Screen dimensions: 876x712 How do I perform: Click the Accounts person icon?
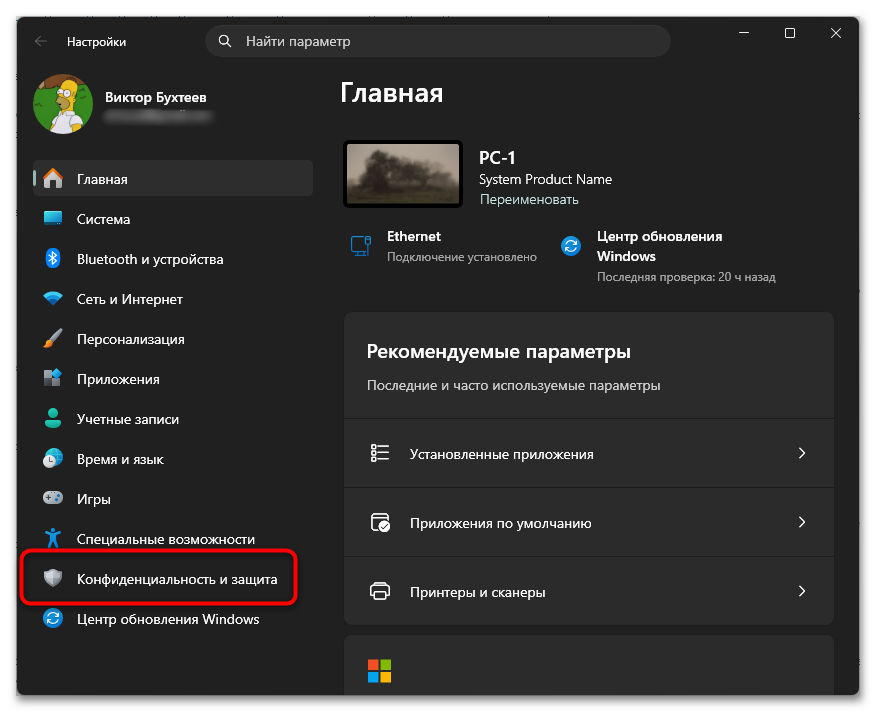[x=53, y=419]
